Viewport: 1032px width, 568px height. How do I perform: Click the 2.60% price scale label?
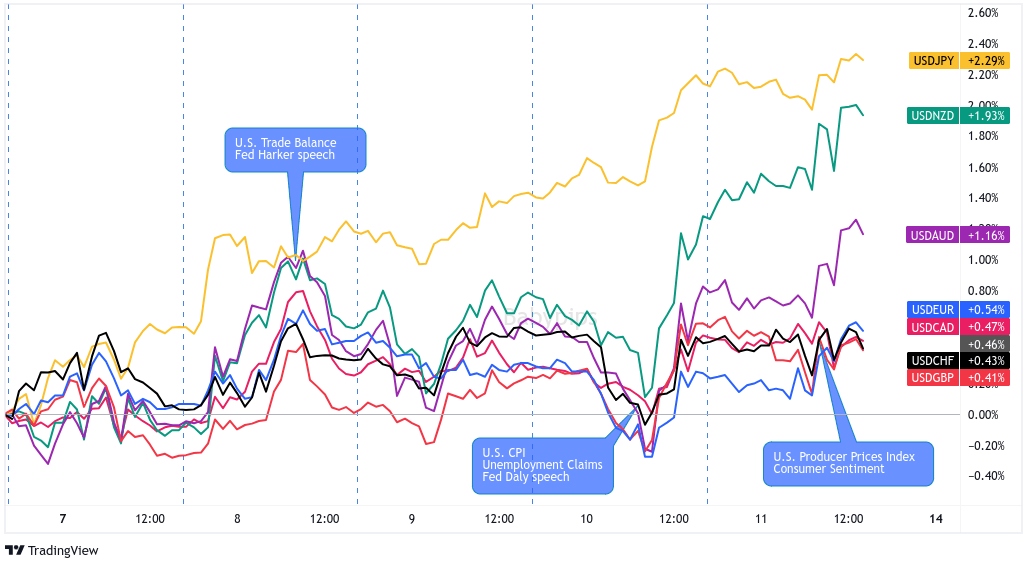[x=984, y=13]
